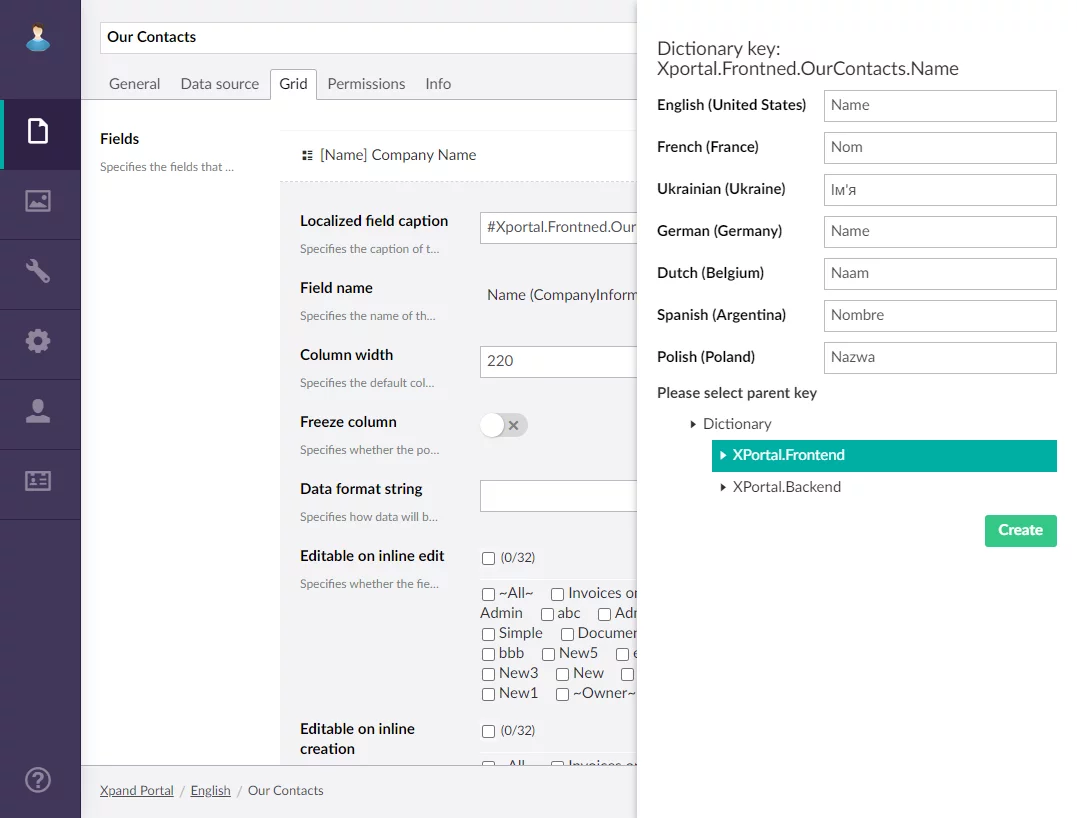The image size is (1077, 818).
Task: Click the Ukrainian (Ukraine) translation field
Action: point(939,190)
